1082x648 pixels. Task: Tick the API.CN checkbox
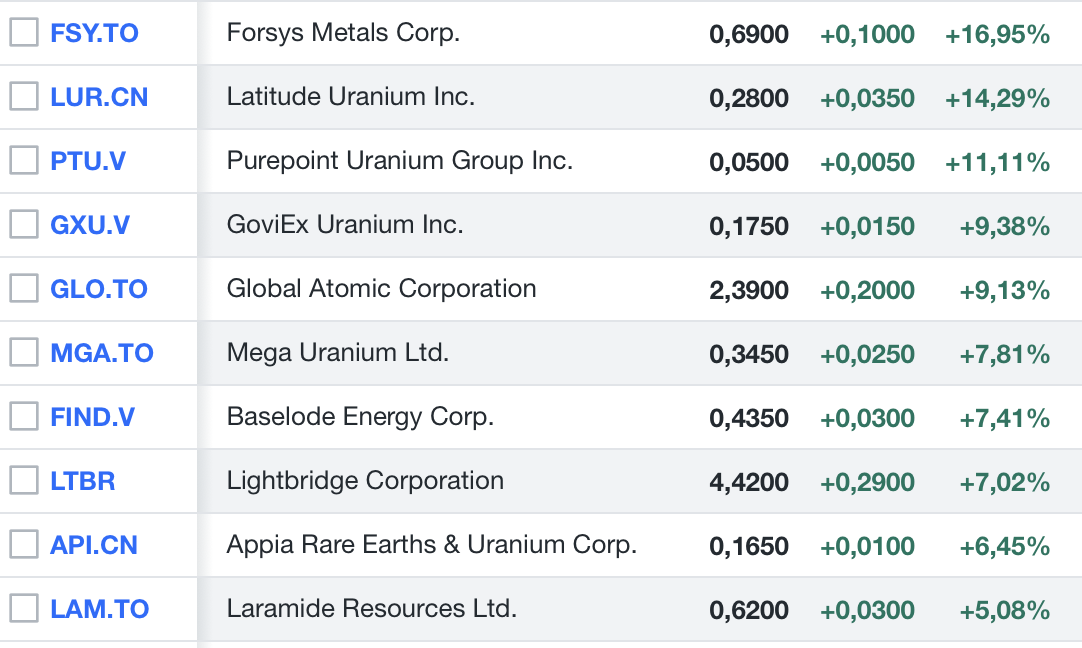tap(23, 545)
